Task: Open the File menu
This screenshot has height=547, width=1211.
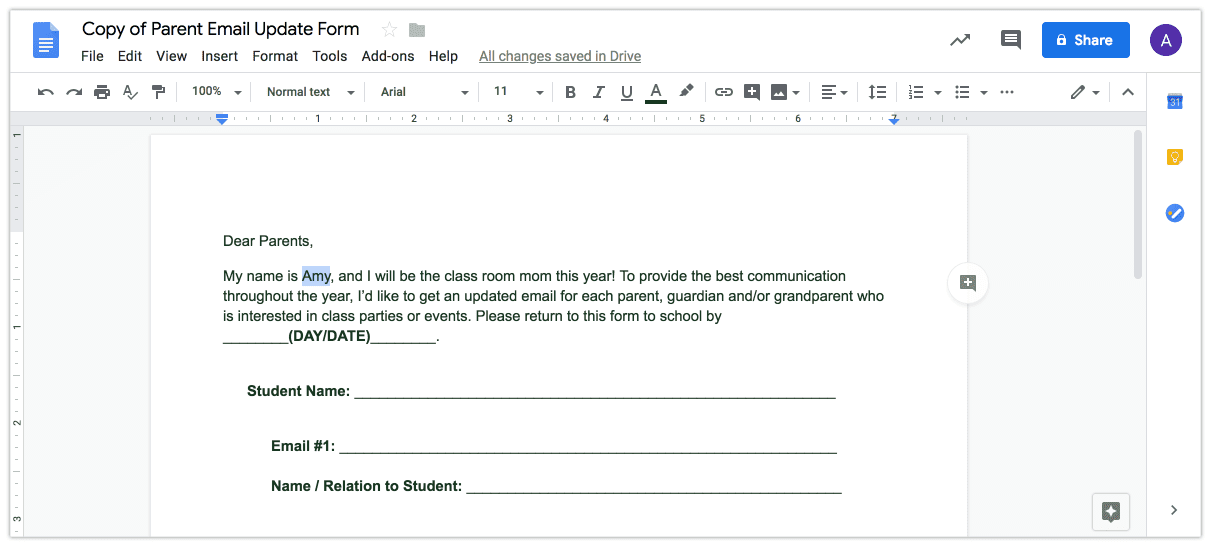Action: coord(92,56)
